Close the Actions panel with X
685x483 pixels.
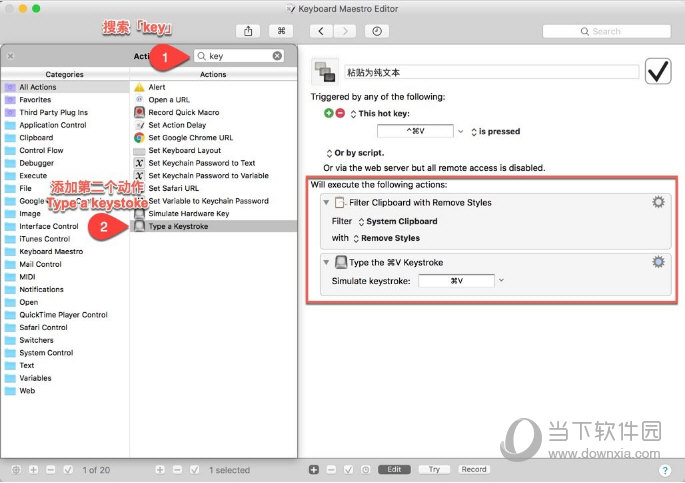(10, 56)
